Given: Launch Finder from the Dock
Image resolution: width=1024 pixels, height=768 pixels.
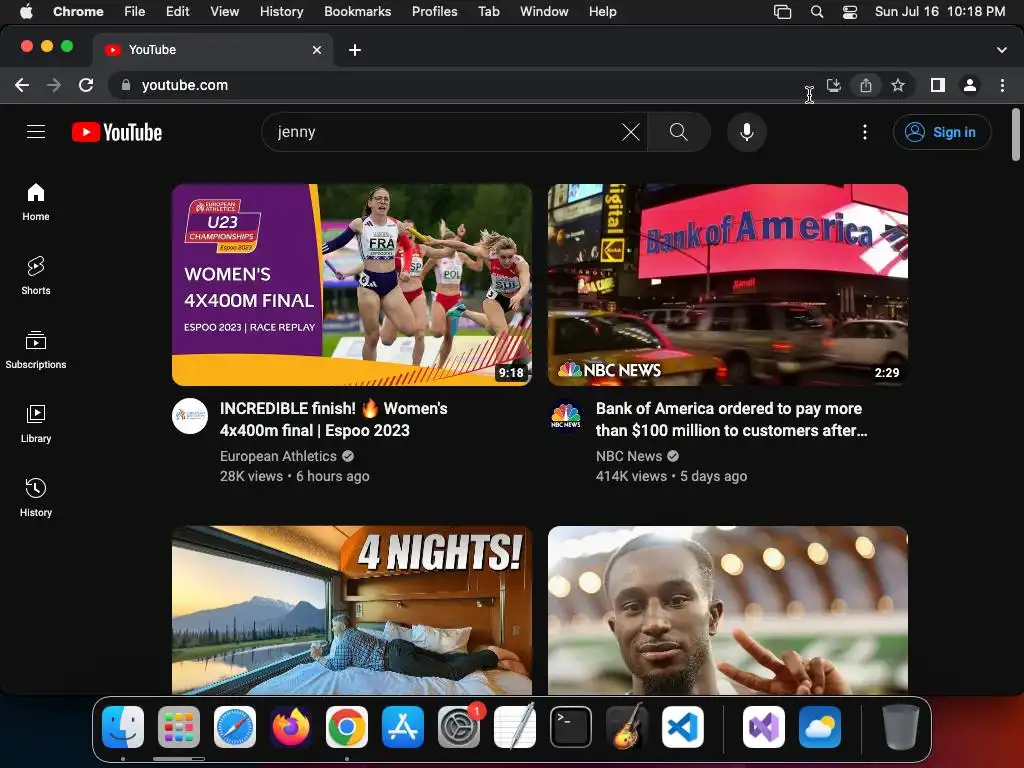Looking at the screenshot, I should click(123, 727).
